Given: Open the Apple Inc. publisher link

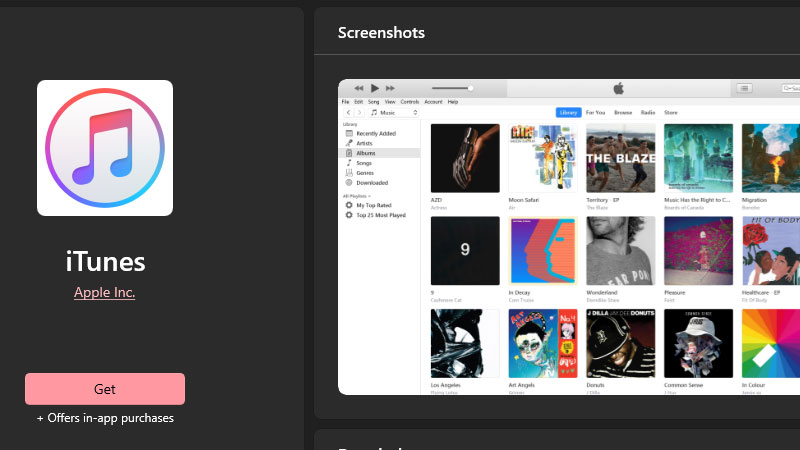Looking at the screenshot, I should [x=105, y=292].
